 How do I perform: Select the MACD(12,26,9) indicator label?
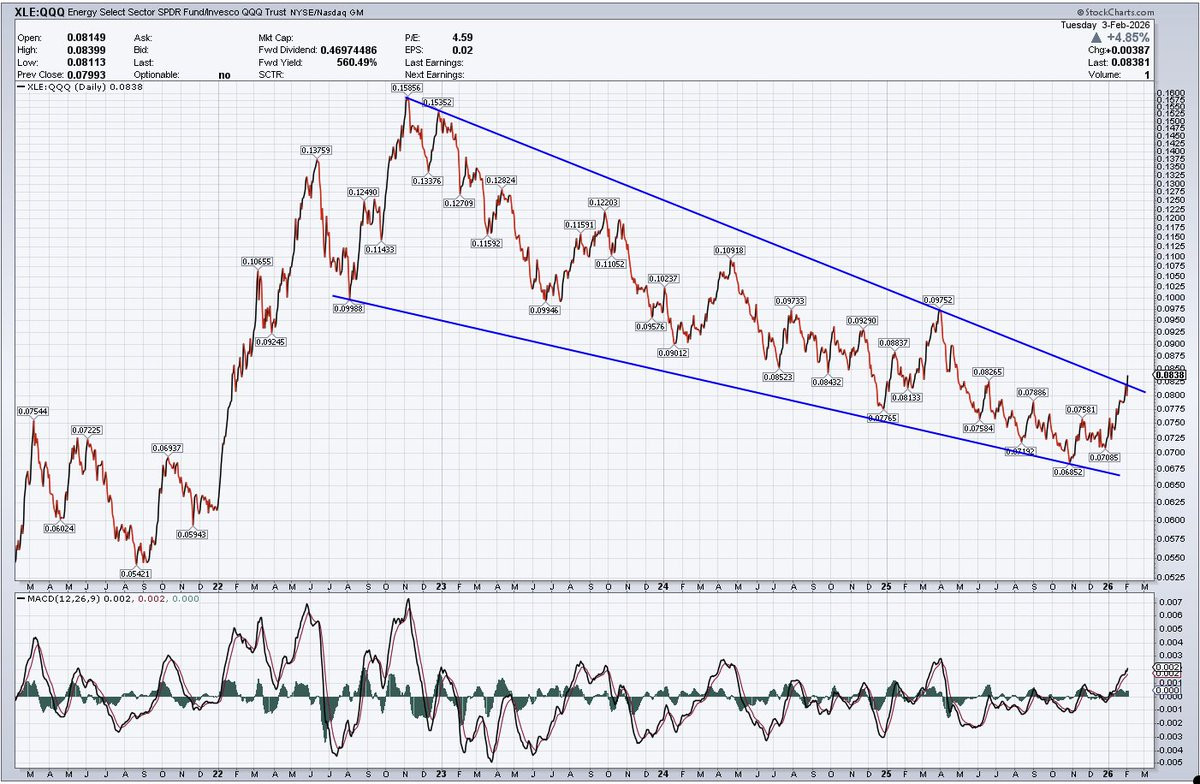click(63, 597)
